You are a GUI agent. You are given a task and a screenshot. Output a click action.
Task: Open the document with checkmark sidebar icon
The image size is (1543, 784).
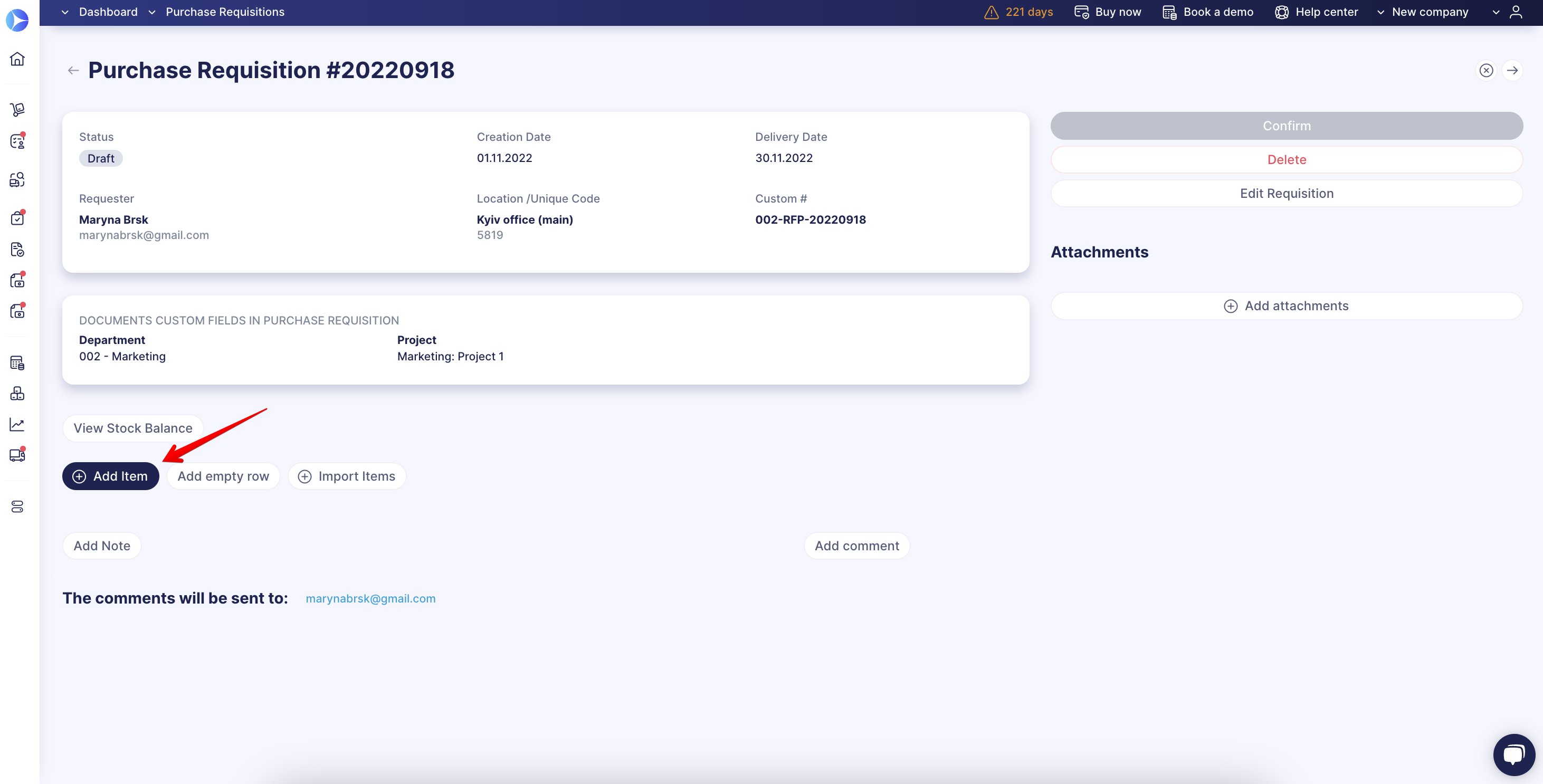[17, 249]
